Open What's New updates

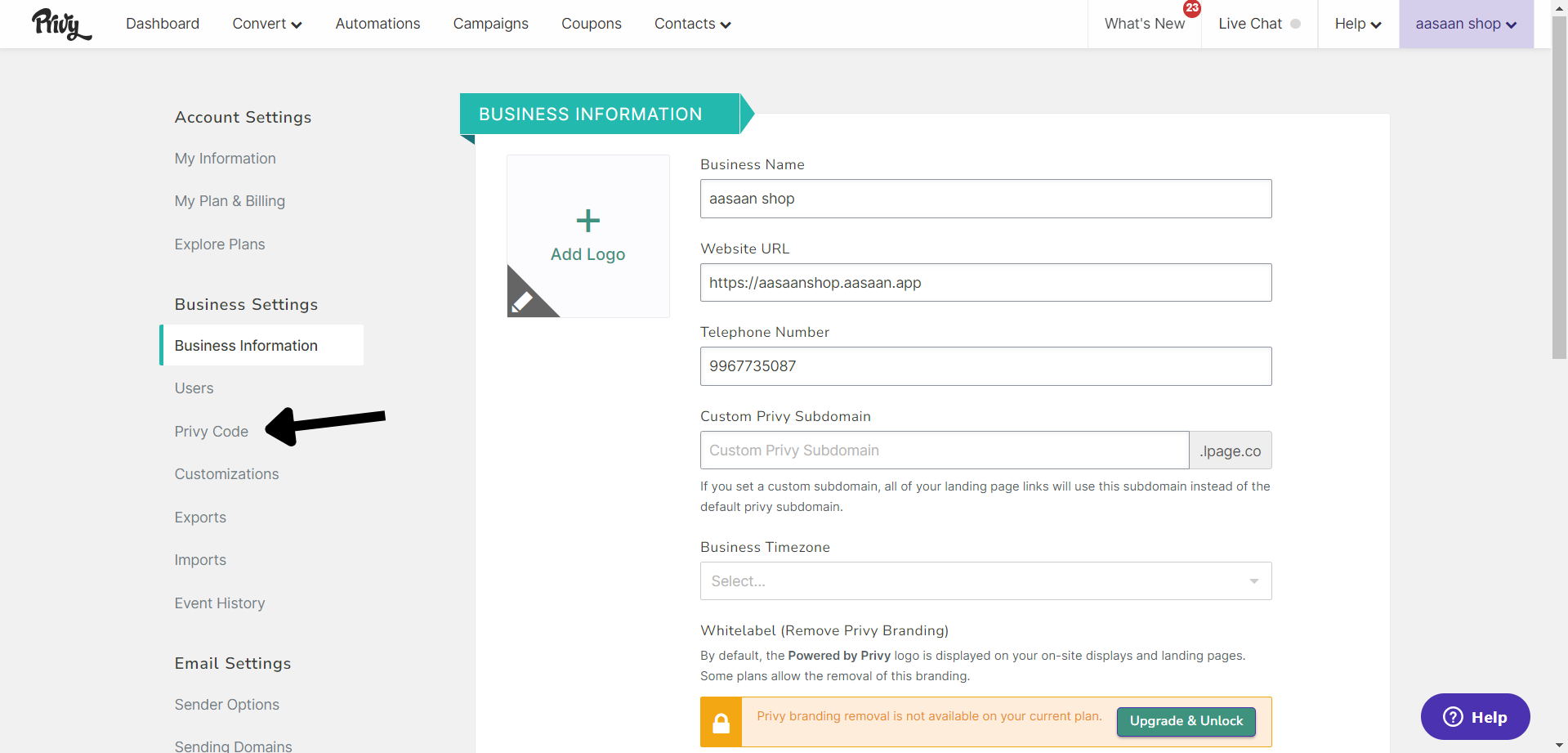(x=1144, y=24)
